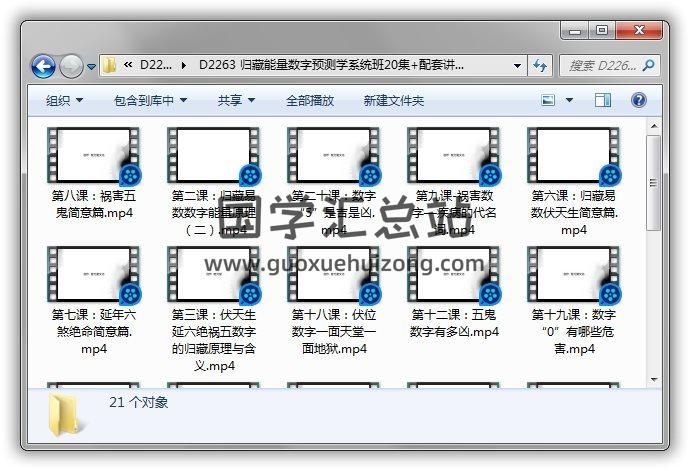Image resolution: width=690 pixels, height=471 pixels.
Task: Click the change view icon
Action: click(x=548, y=100)
